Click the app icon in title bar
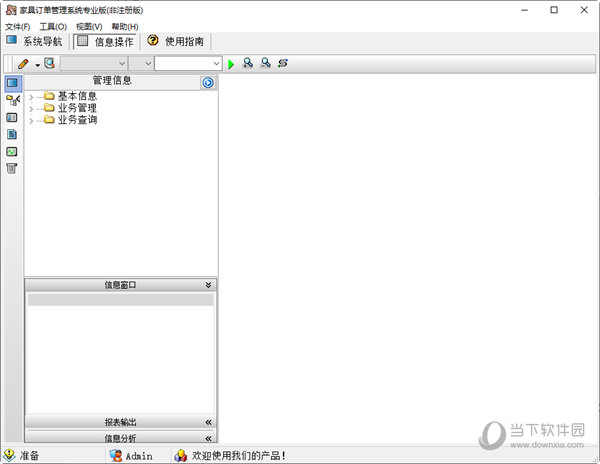The height and width of the screenshot is (464, 600). pyautogui.click(x=11, y=10)
